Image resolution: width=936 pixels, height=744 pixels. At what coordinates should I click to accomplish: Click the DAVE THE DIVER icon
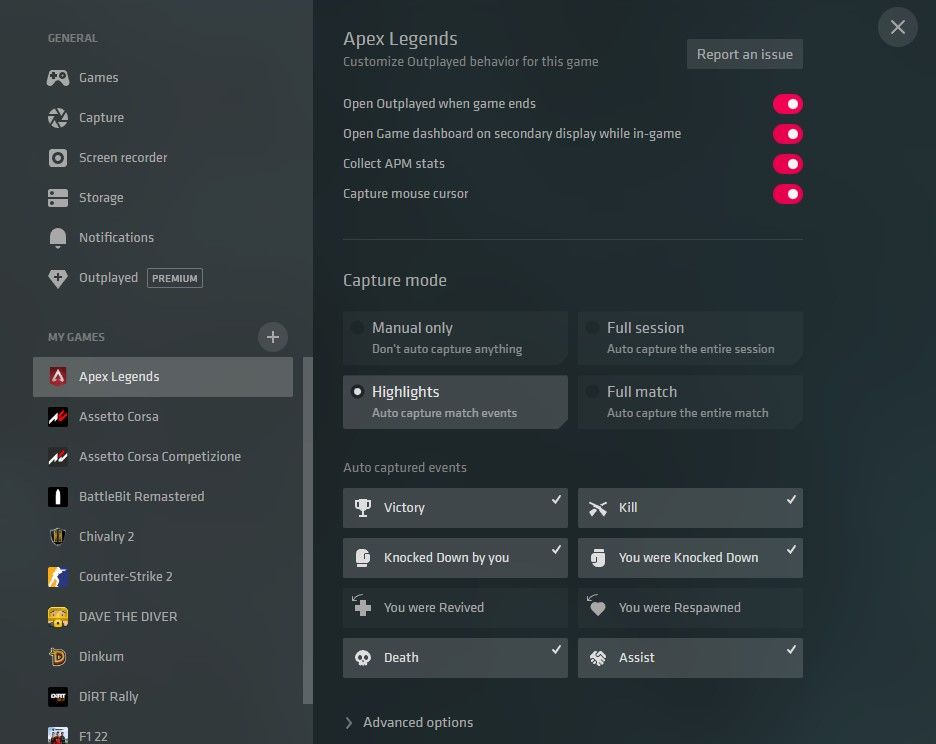58,617
